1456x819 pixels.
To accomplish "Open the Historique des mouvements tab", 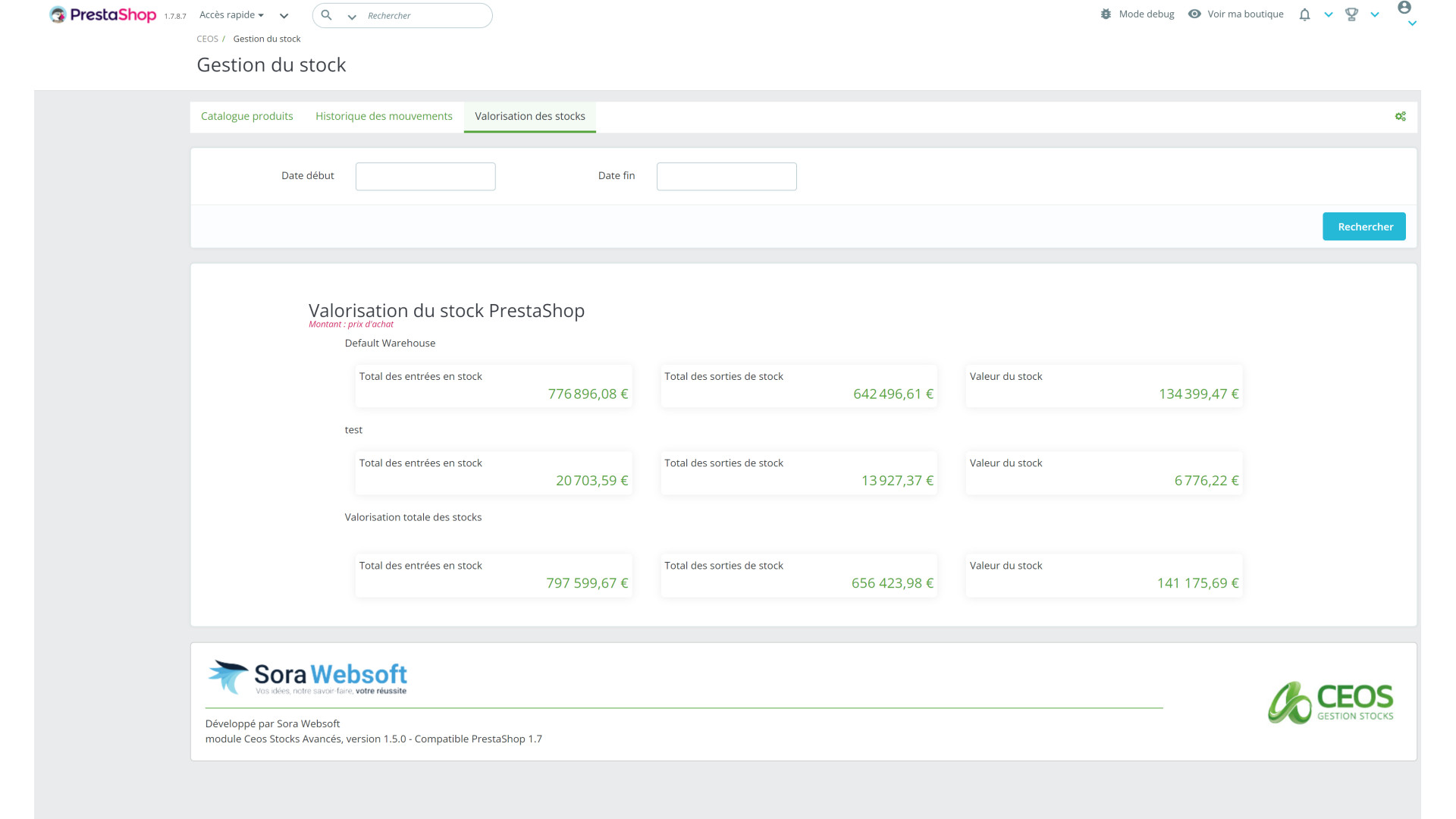I will pos(384,116).
